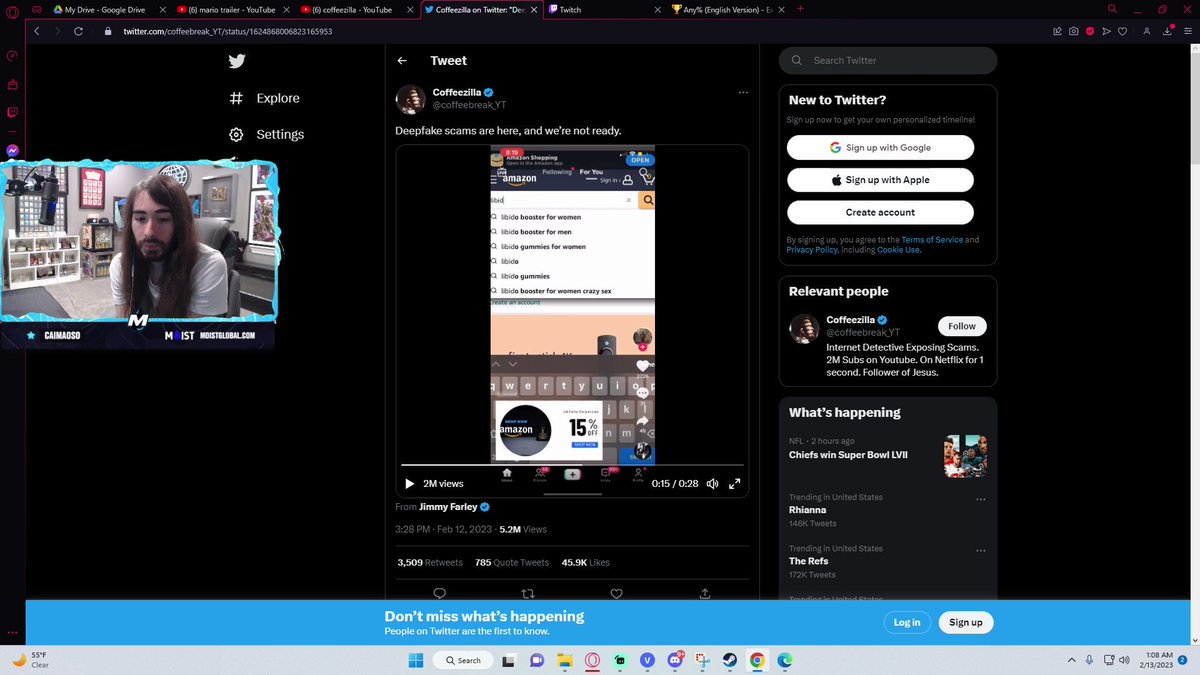Go to the Twitter bird home logo
The height and width of the screenshot is (675, 1200).
(x=237, y=61)
